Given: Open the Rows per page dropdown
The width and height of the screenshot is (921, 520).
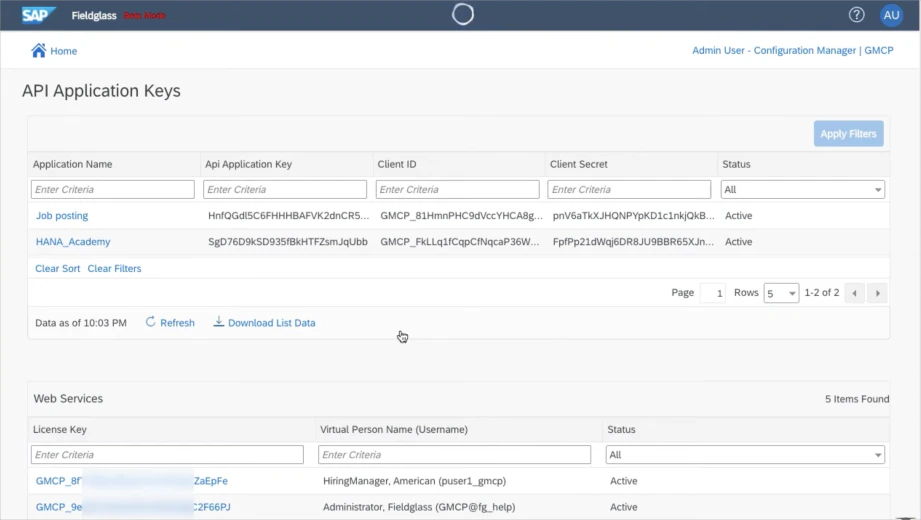Looking at the screenshot, I should [x=781, y=293].
